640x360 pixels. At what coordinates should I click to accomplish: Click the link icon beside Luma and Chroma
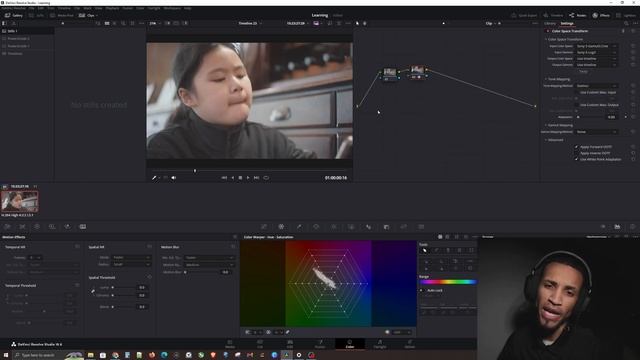[93, 291]
